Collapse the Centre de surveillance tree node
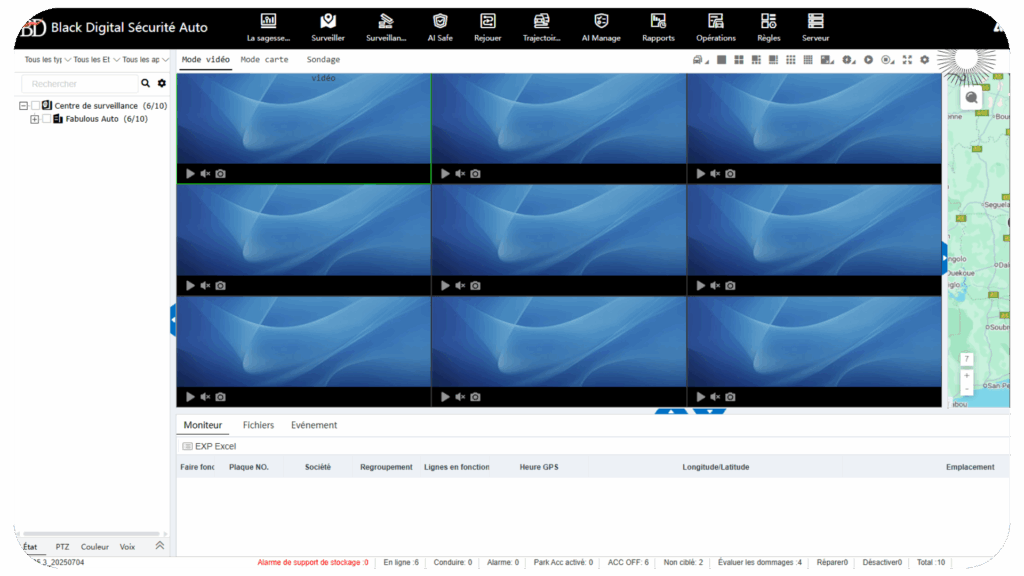1024x576 pixels. 23,105
